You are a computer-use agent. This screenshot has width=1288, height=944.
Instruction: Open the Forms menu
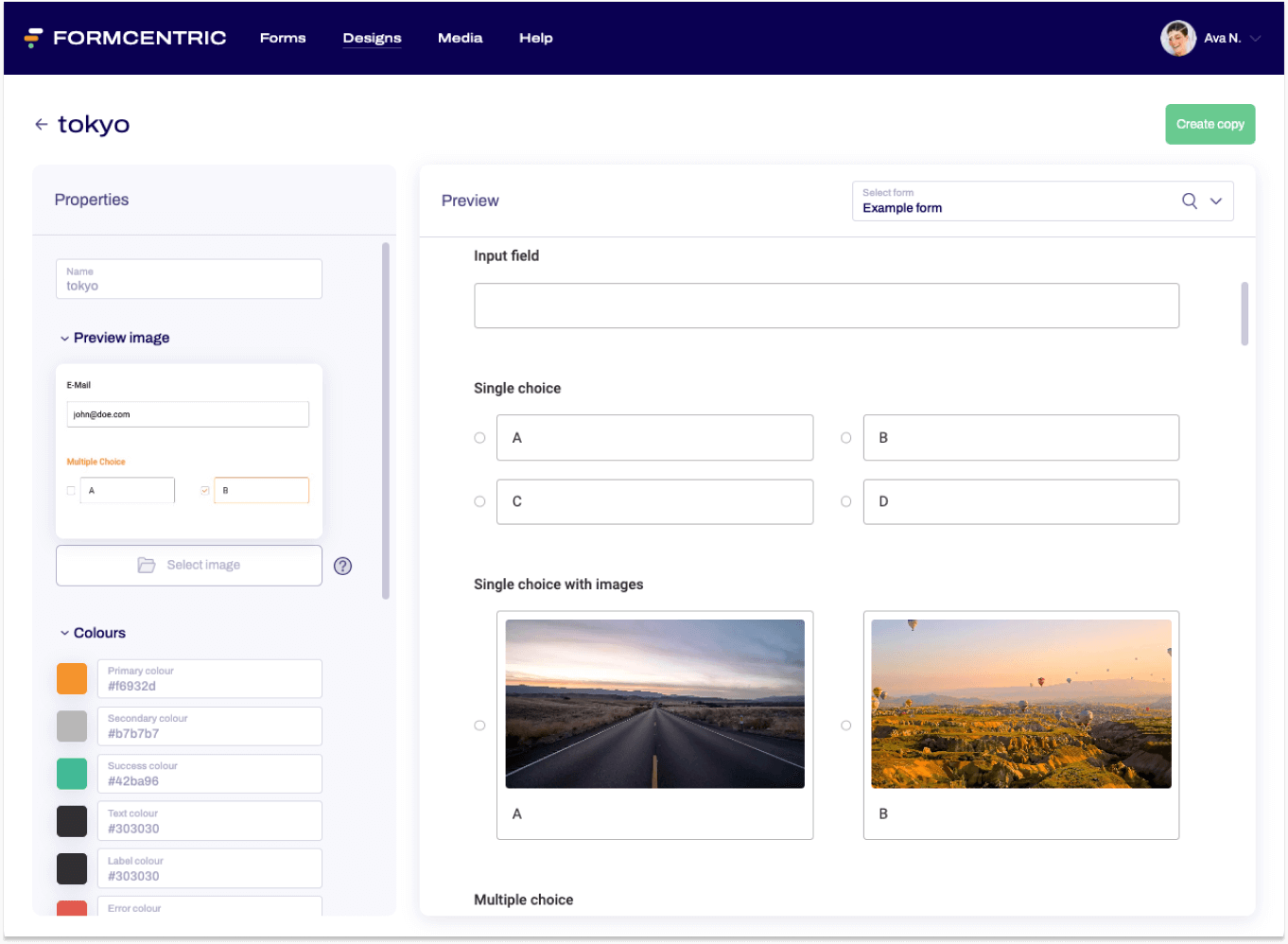point(283,38)
